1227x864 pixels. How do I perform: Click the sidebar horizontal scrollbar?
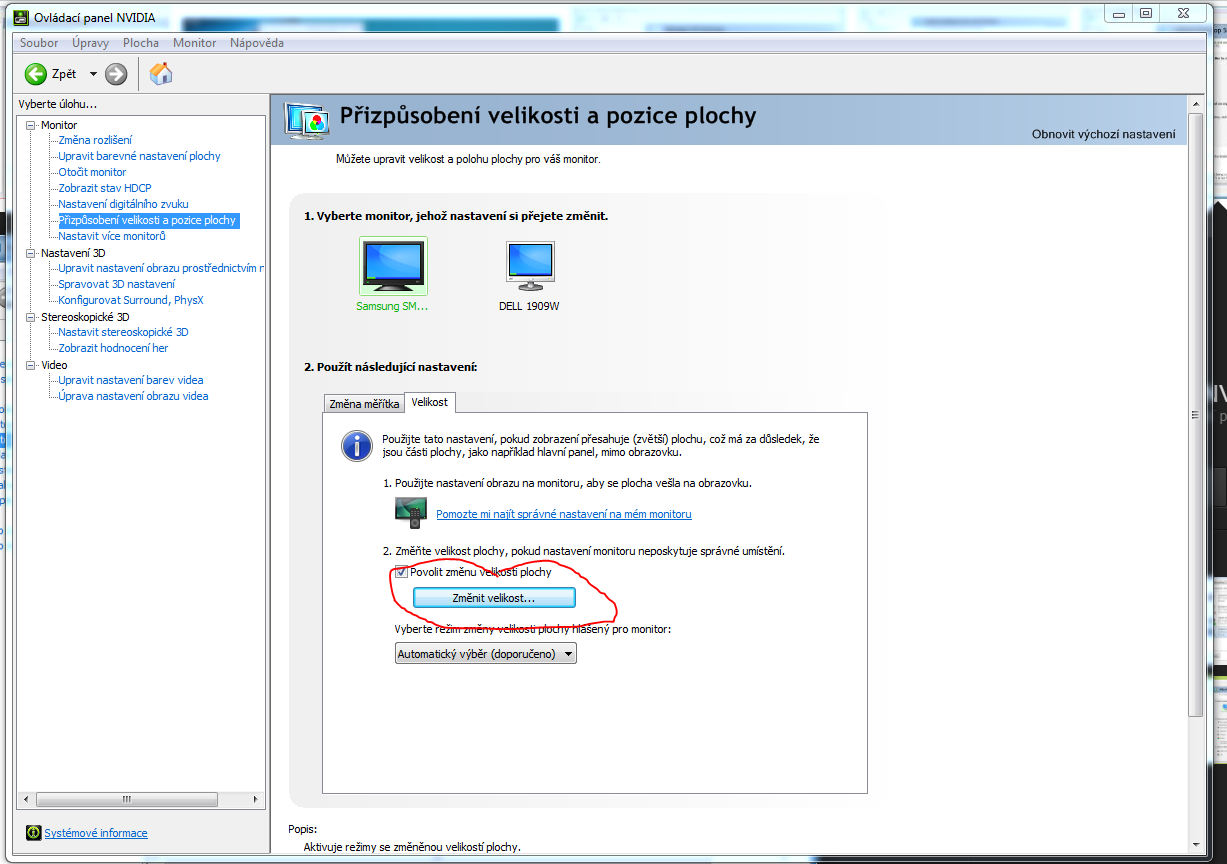coord(127,800)
